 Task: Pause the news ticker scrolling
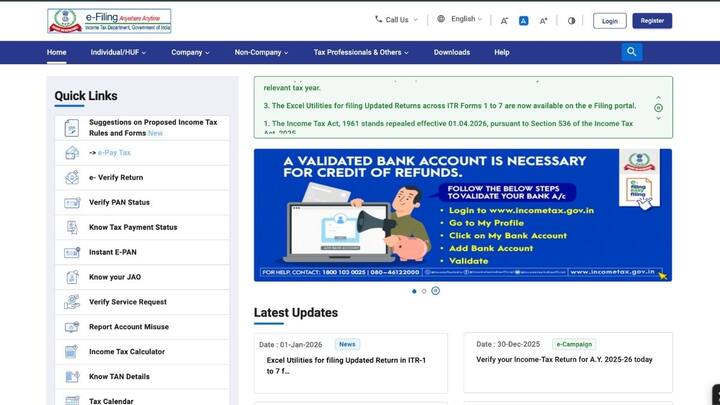click(658, 108)
